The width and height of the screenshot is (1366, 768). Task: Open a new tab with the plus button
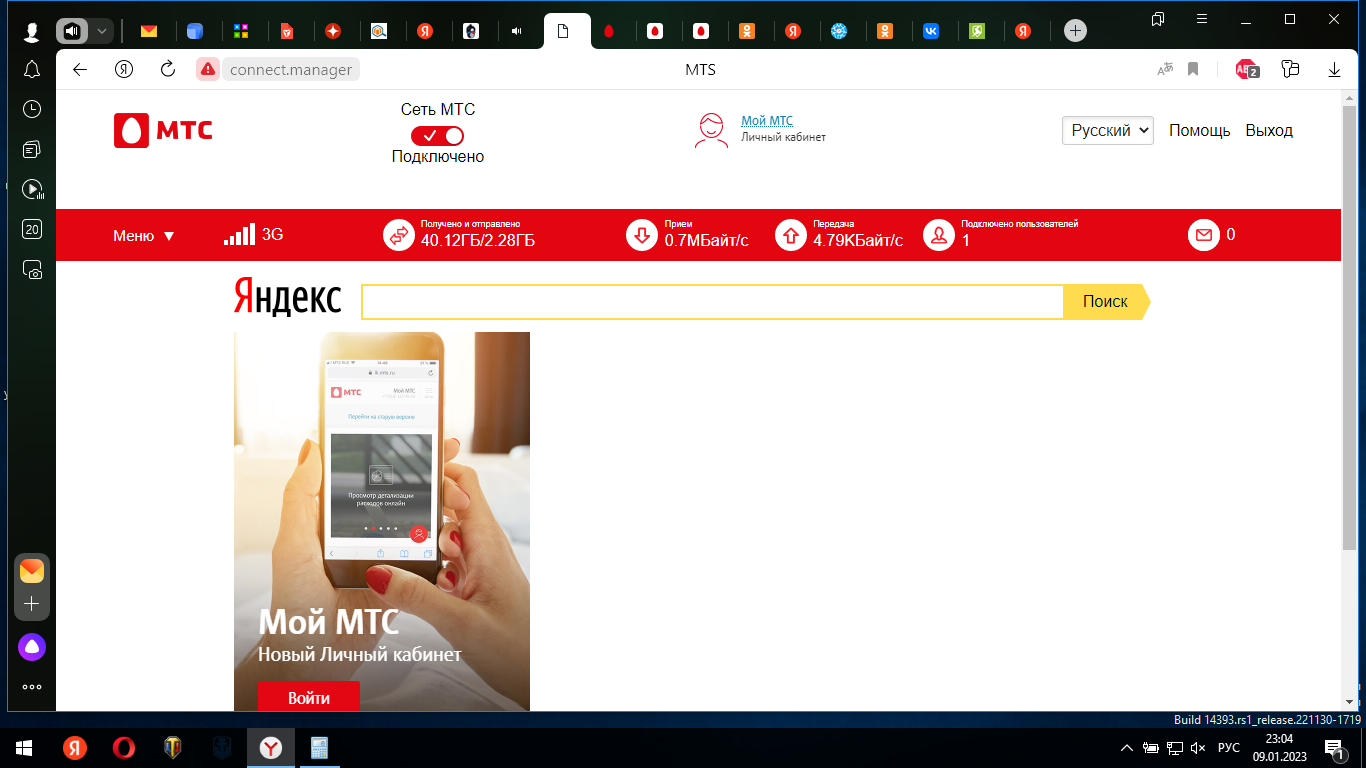1075,31
